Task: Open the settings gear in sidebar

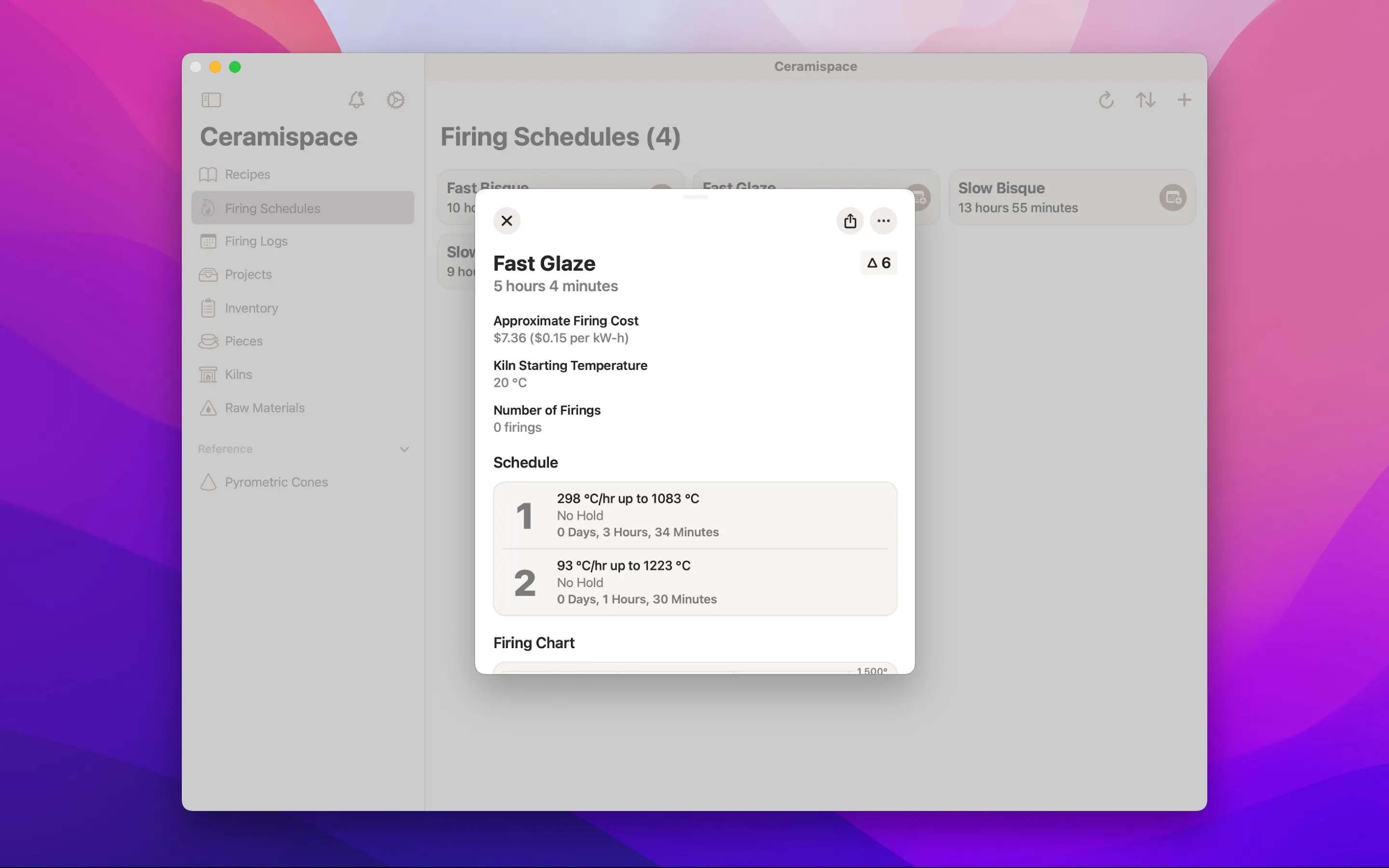Action: coord(395,100)
